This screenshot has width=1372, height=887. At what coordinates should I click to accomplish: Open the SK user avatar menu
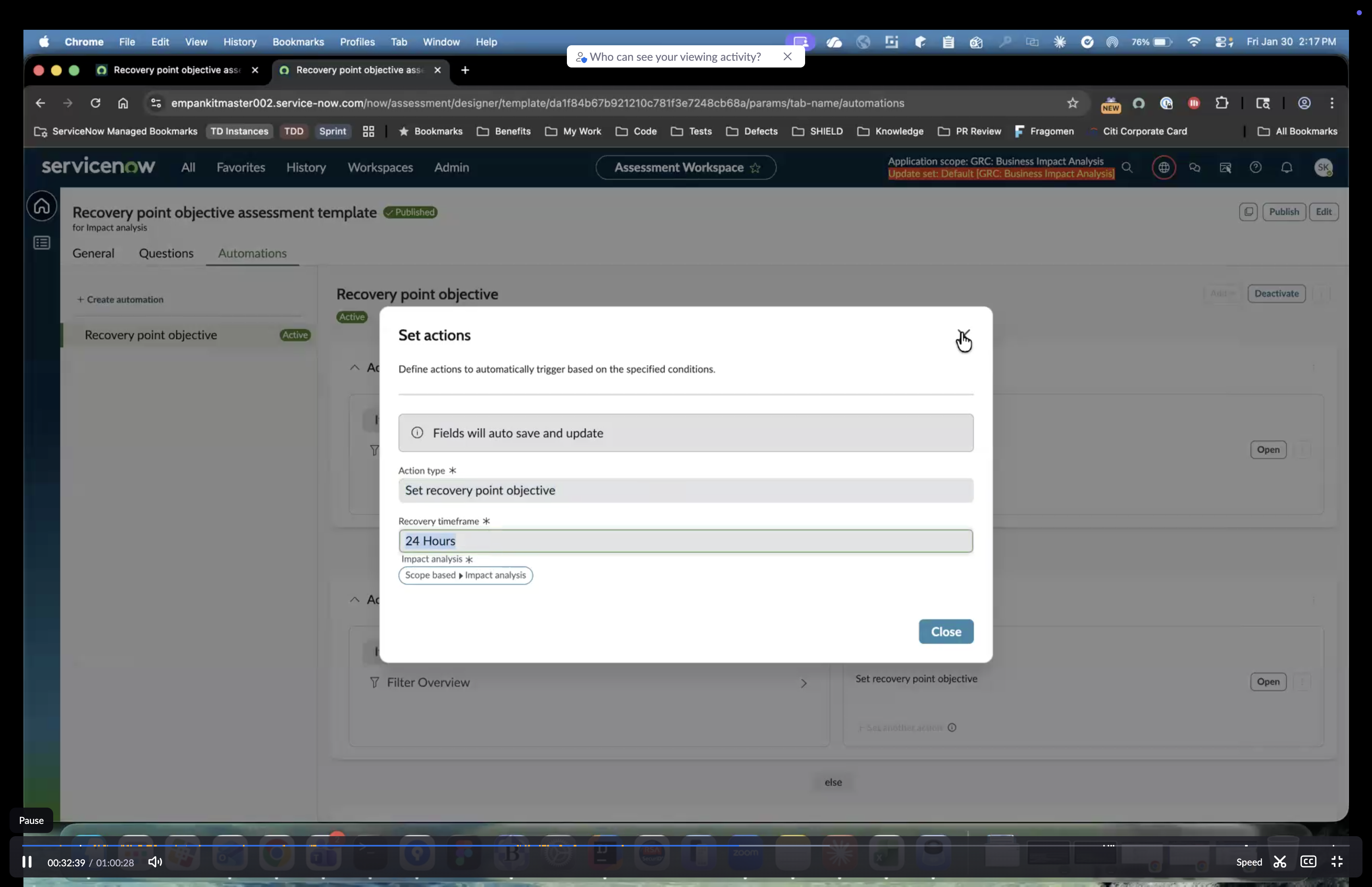pyautogui.click(x=1323, y=167)
